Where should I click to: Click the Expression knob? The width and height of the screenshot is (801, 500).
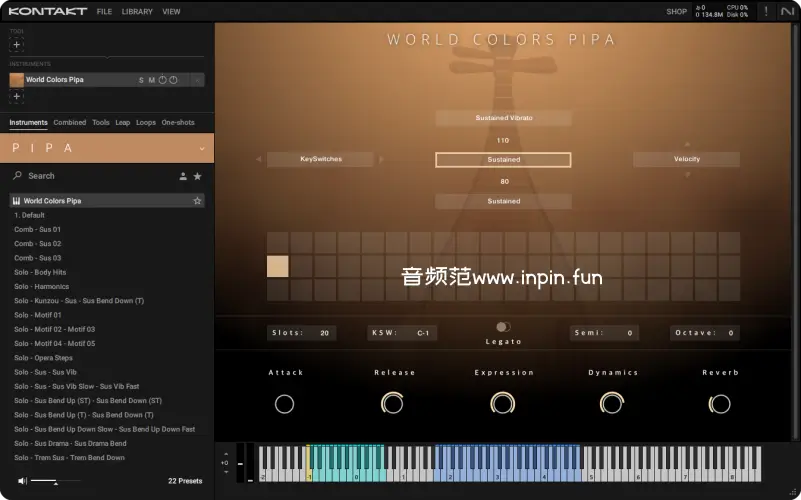(x=503, y=403)
